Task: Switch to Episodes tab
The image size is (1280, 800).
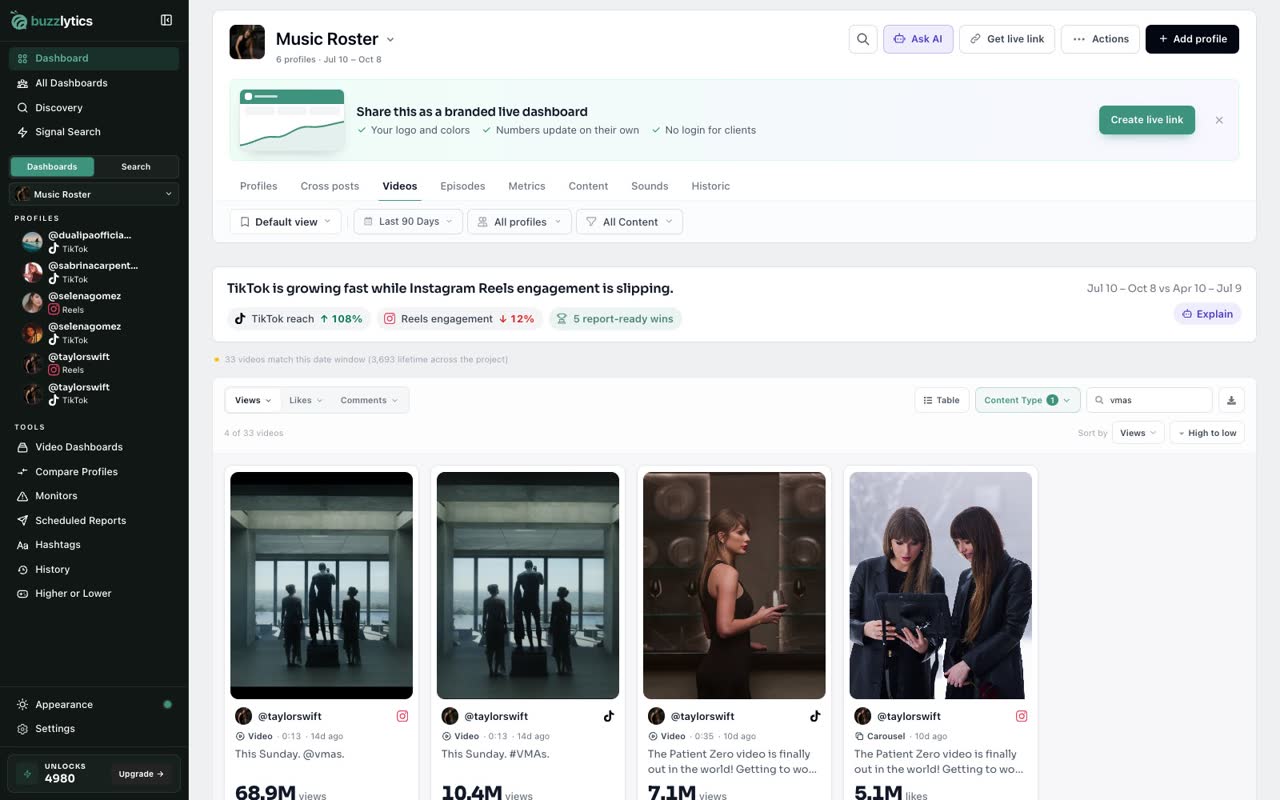Action: pos(463,186)
